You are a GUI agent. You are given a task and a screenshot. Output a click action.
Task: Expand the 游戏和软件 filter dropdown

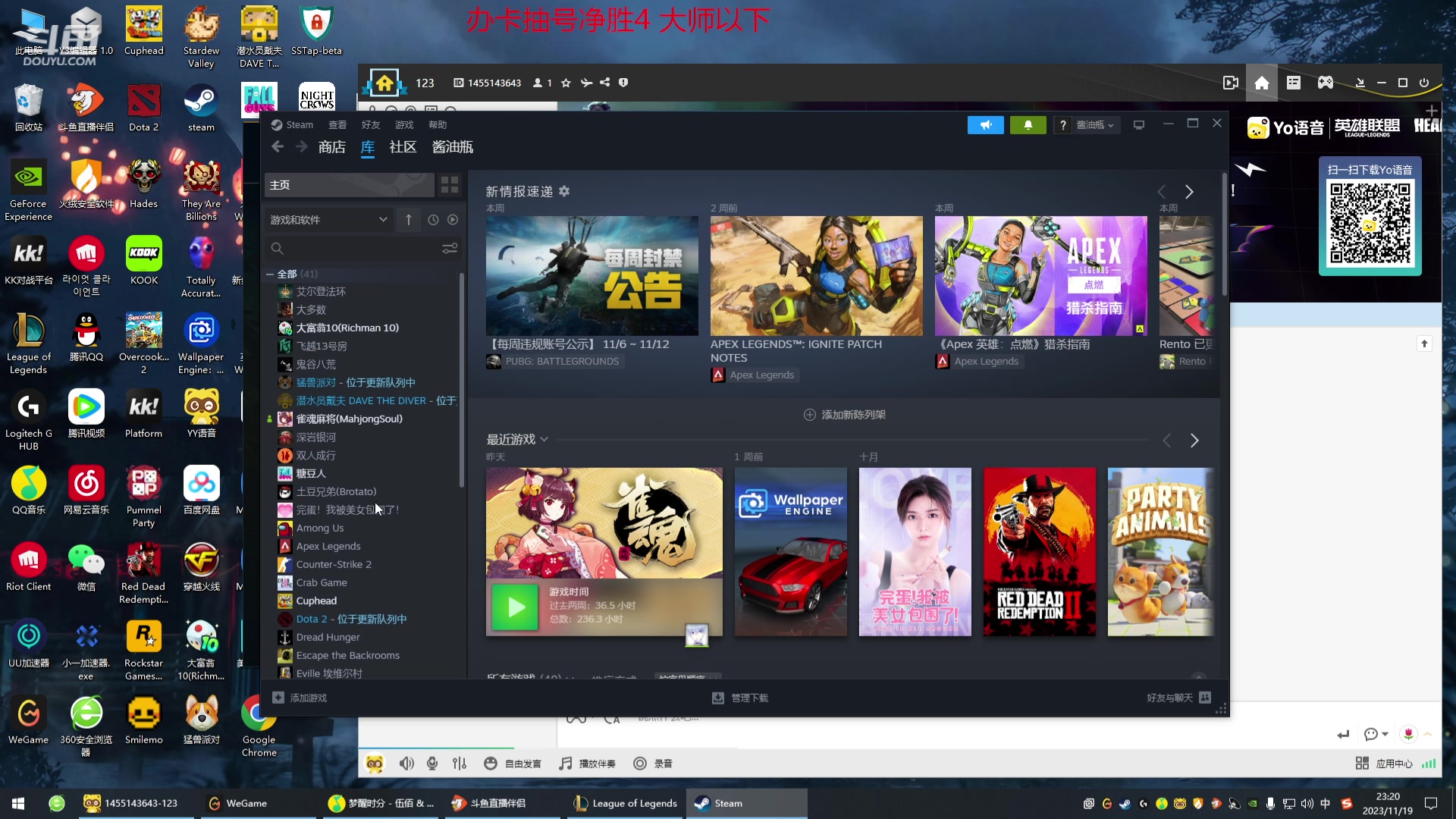coord(328,220)
